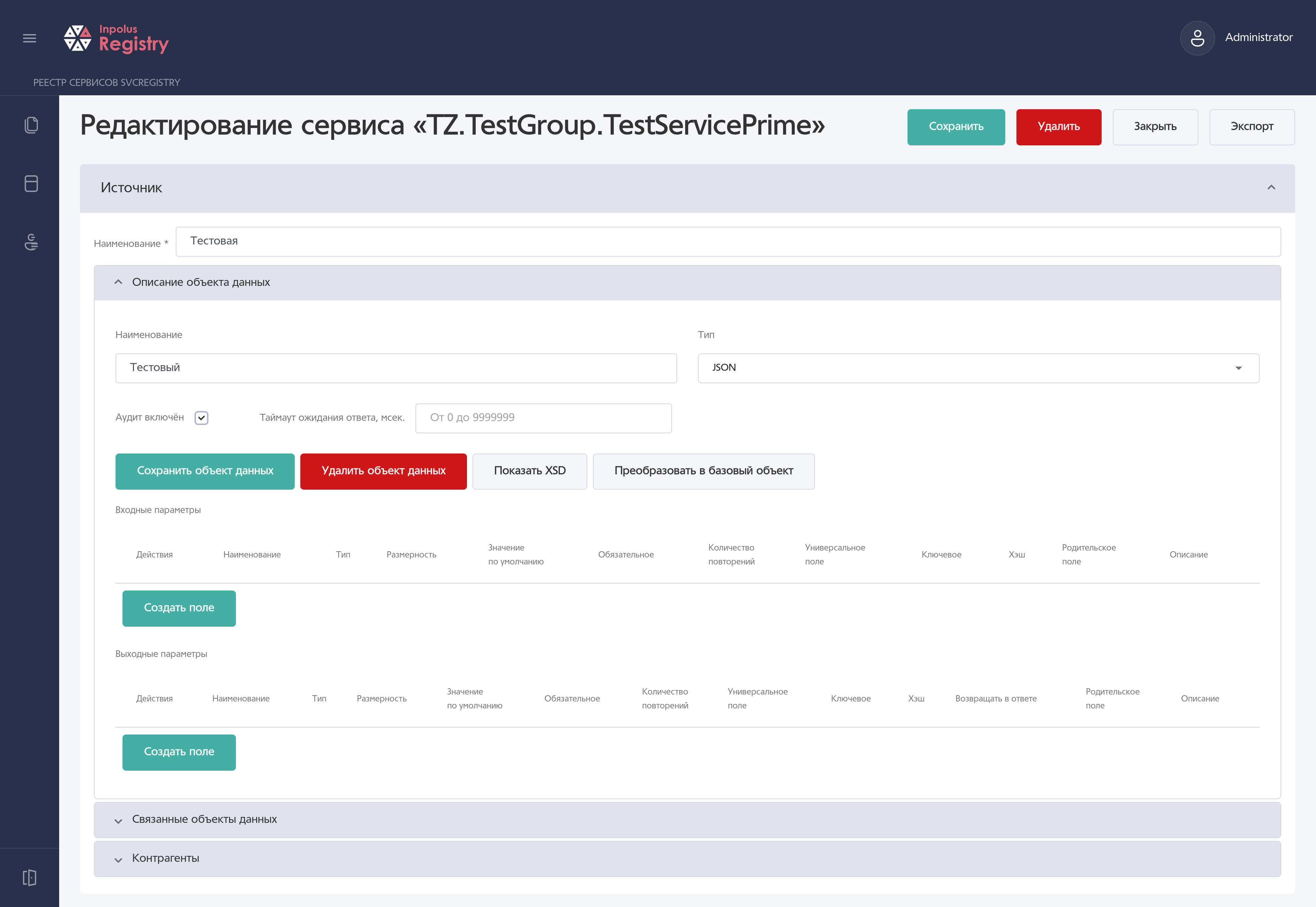Click Обязательное header in Входные параметры table
This screenshot has height=907, width=1316.
click(625, 555)
